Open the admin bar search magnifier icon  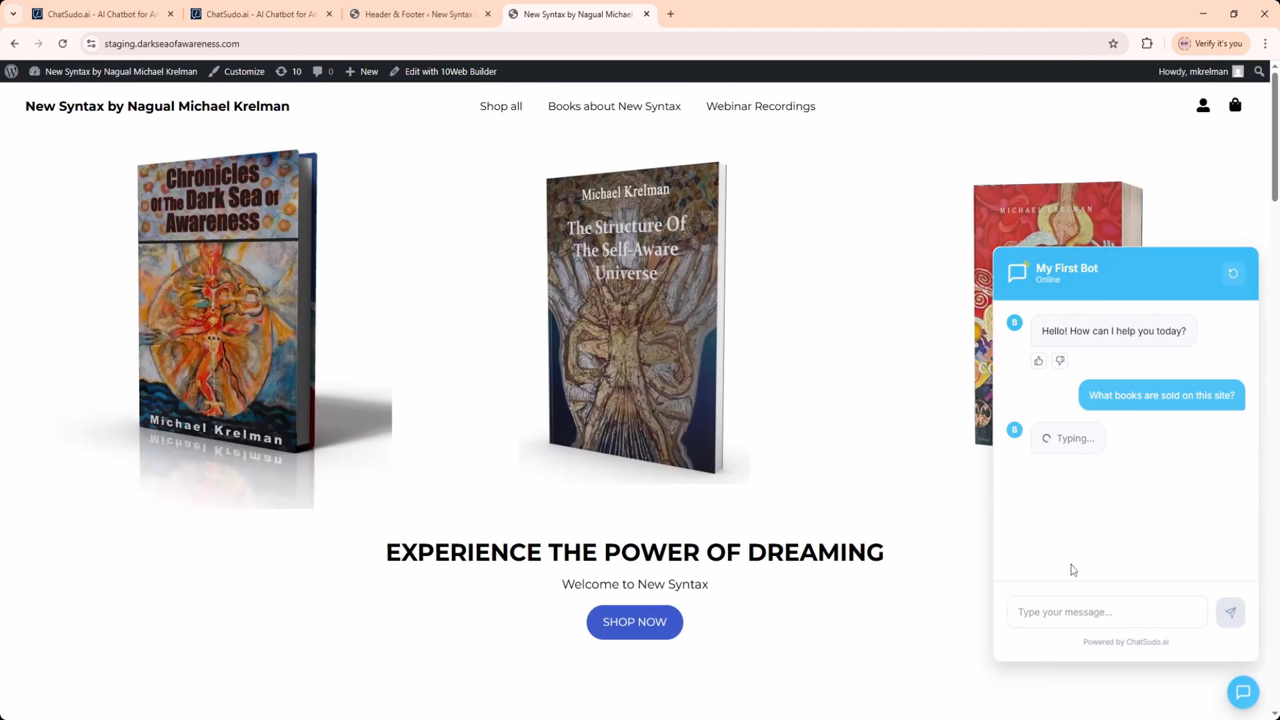(x=1259, y=71)
